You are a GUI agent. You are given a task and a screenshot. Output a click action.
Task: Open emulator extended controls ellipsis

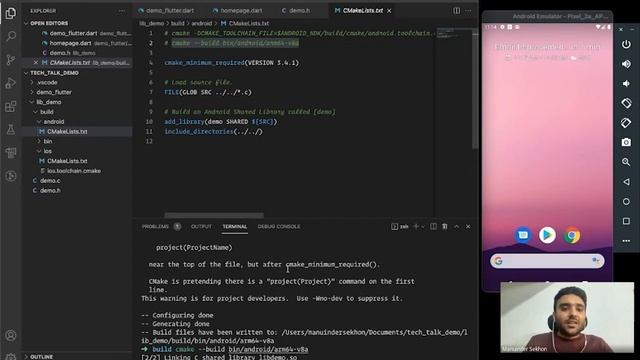coord(626,241)
